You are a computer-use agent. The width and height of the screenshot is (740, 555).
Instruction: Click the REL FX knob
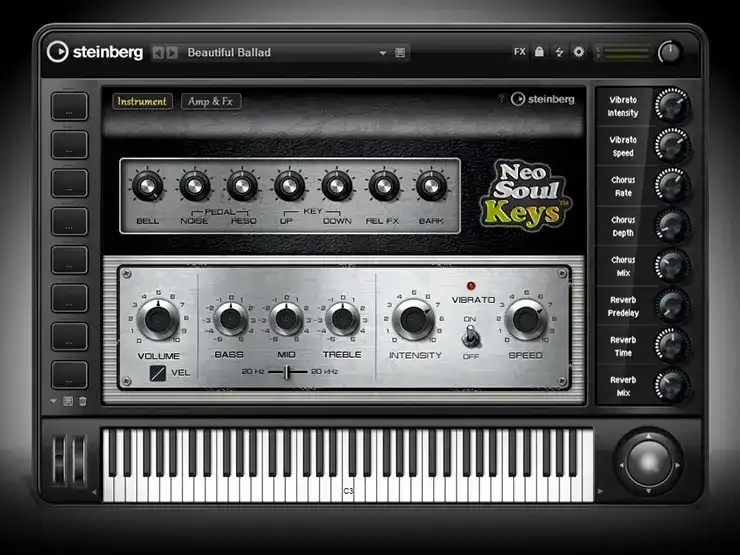tap(384, 186)
